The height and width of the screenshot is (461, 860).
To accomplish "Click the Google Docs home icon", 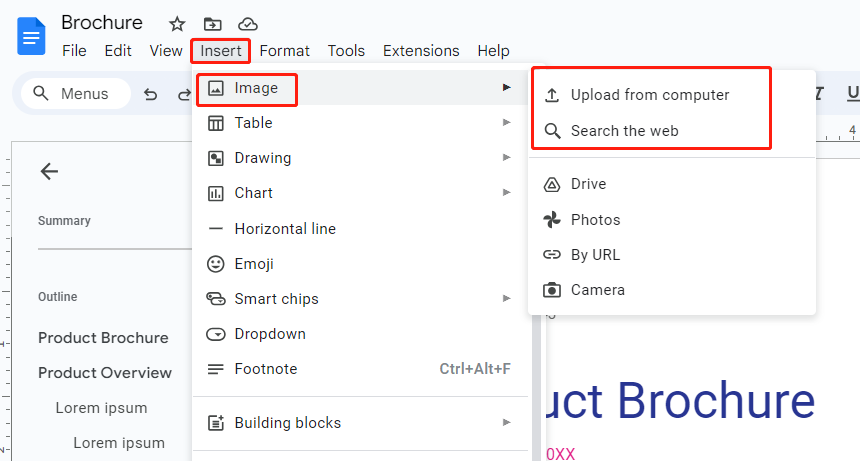I will click(x=31, y=37).
